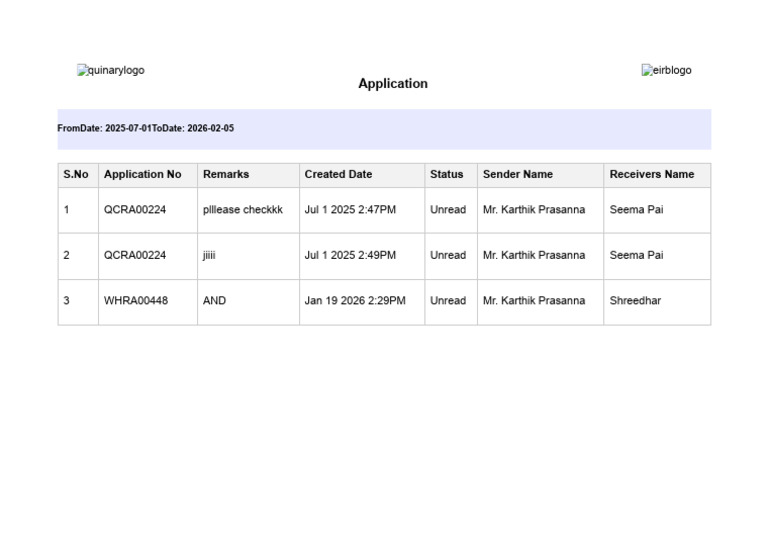Screen dimensions: 768x544
Task: Click date Jan 19 2026 2:29PM
Action: (355, 301)
